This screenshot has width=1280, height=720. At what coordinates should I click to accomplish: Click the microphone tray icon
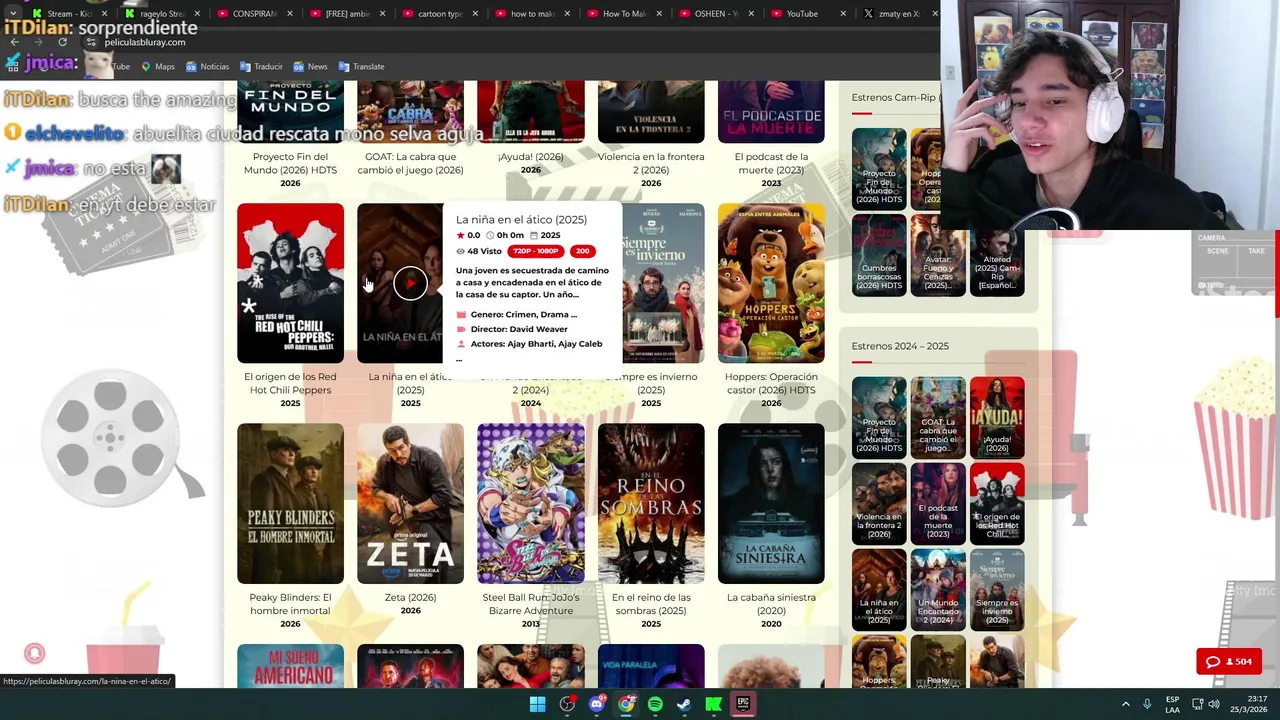click(1147, 704)
